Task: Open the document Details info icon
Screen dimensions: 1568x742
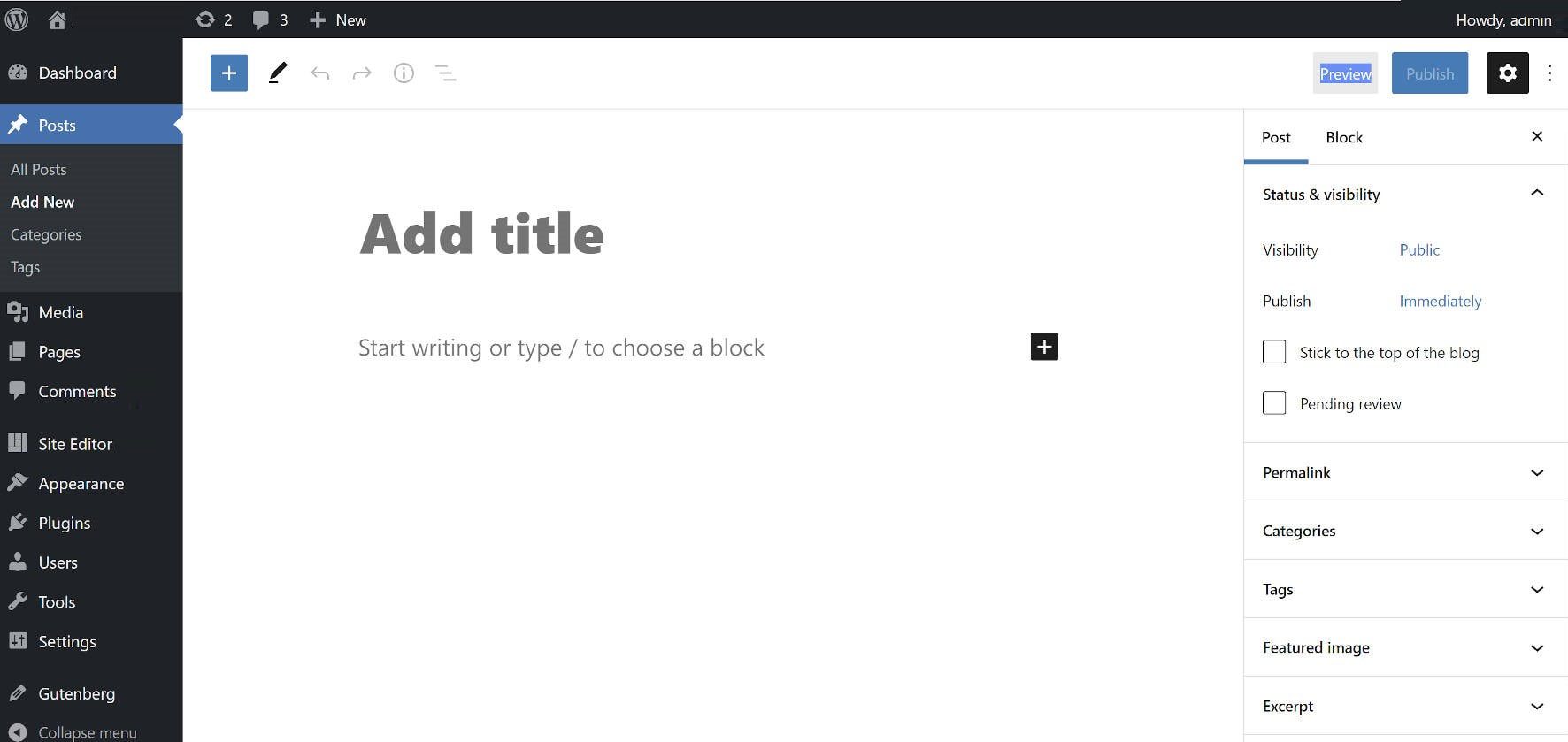Action: click(x=404, y=73)
